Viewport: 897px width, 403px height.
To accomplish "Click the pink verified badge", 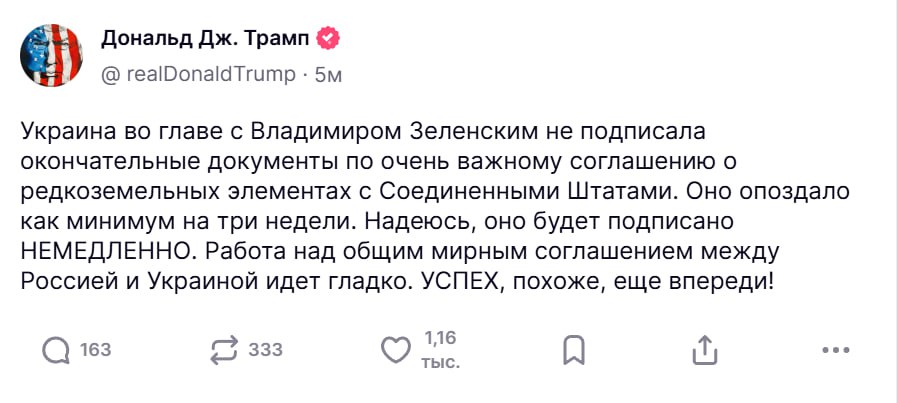I will (327, 39).
